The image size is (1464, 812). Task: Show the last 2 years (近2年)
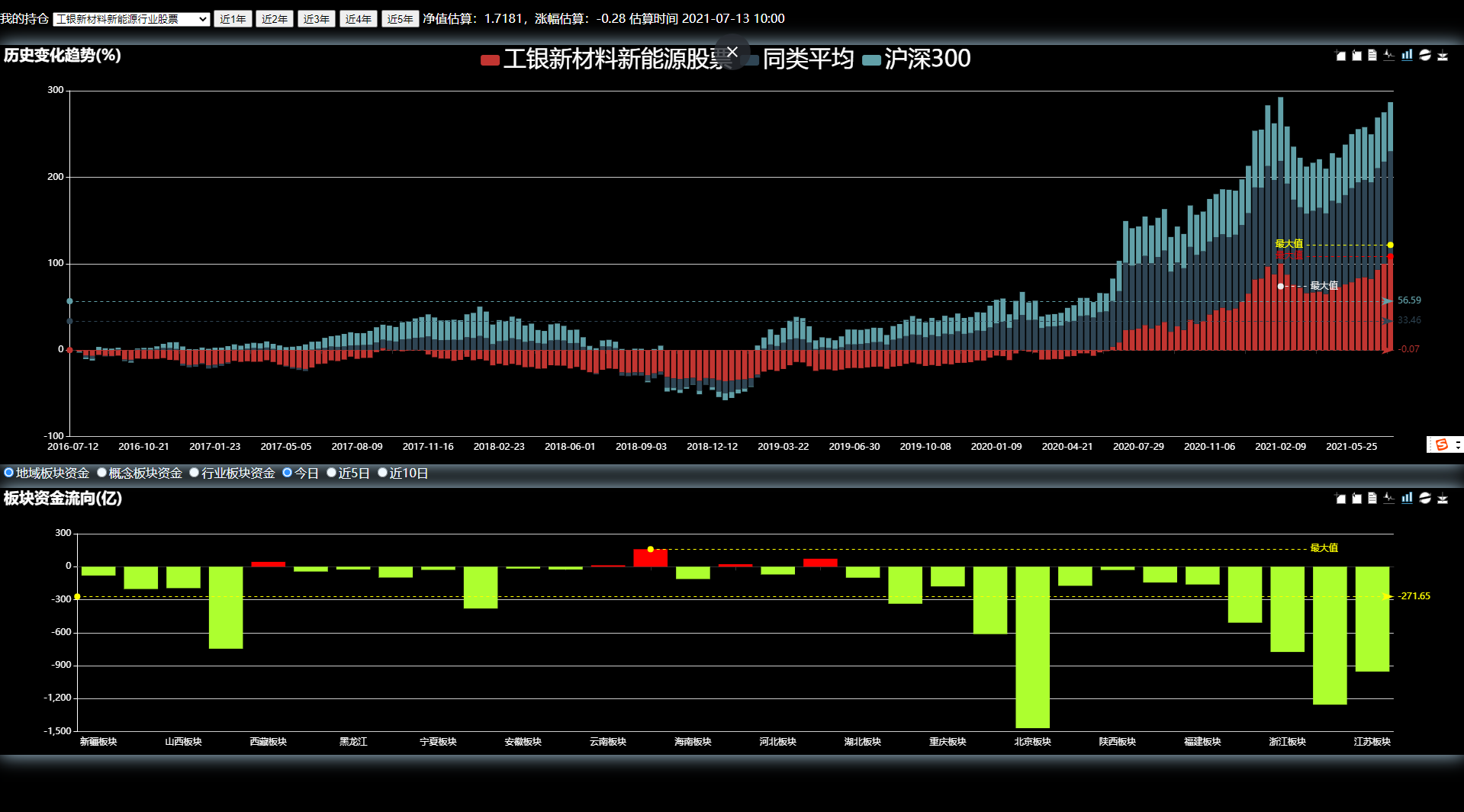coord(275,19)
